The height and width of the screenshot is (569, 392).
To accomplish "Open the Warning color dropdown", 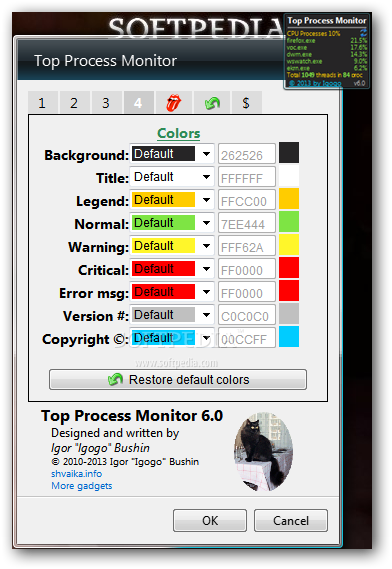I will coord(172,246).
